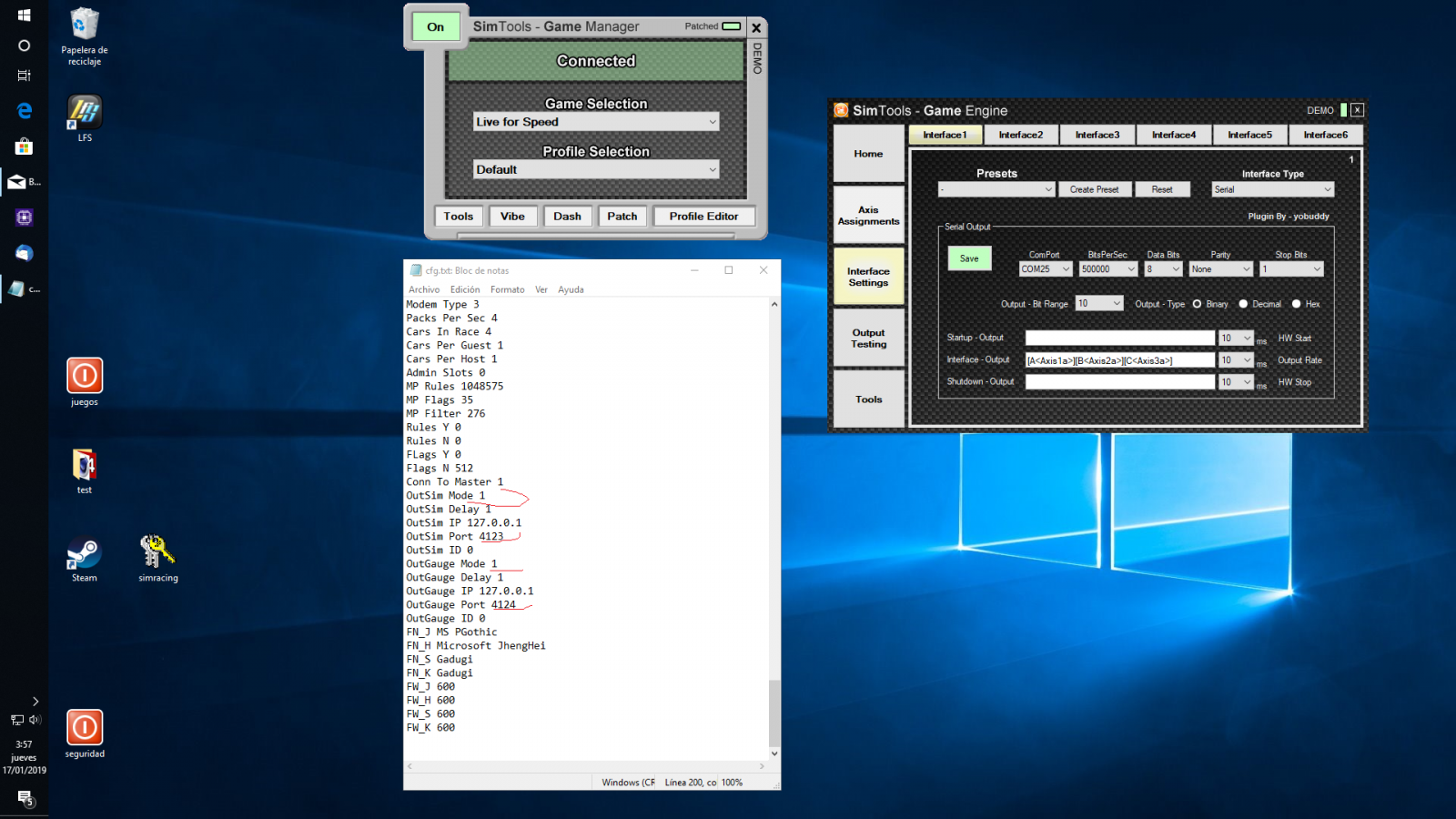Open the Profile Editor
This screenshot has height=819, width=1456.
703,216
